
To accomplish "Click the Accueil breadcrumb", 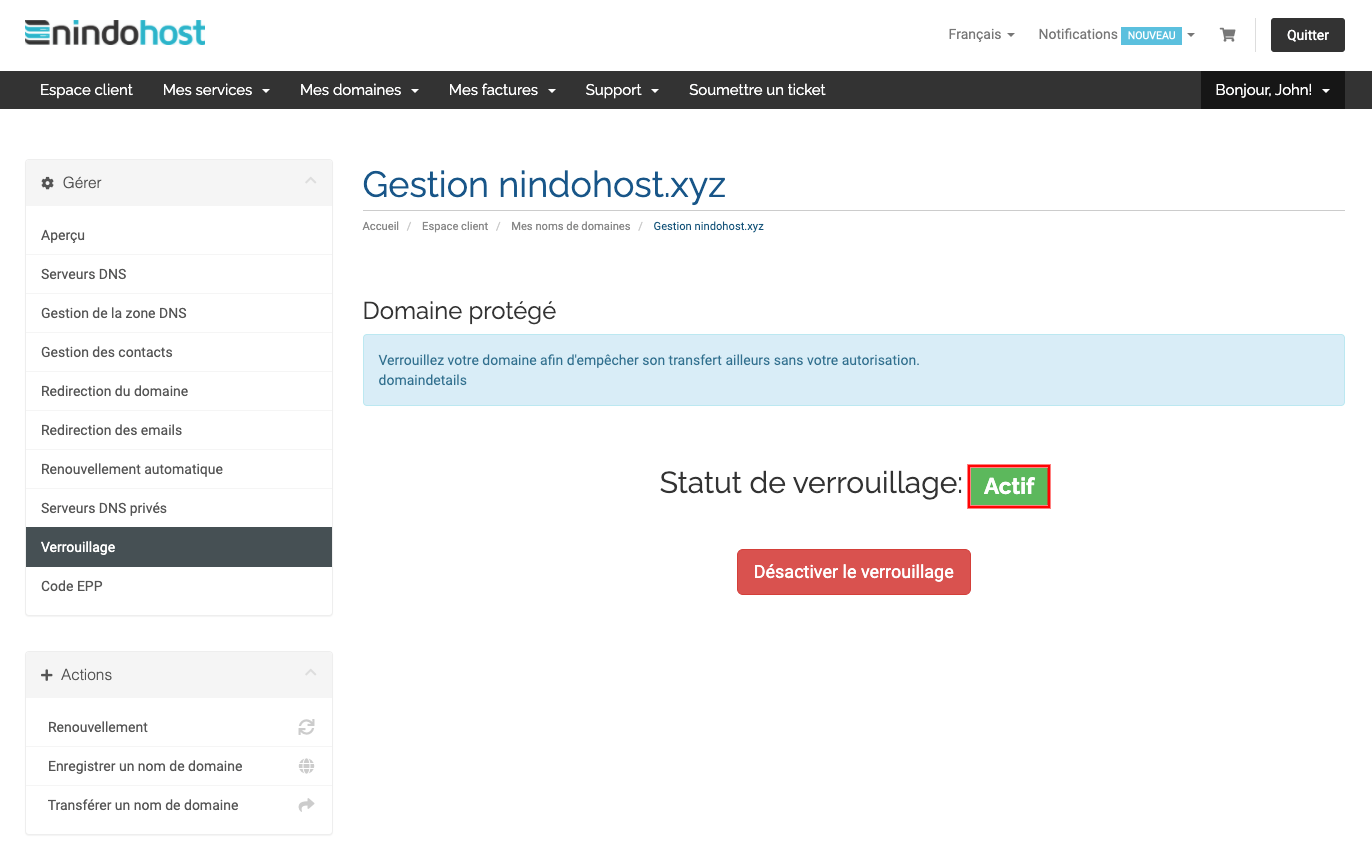I will 381,226.
